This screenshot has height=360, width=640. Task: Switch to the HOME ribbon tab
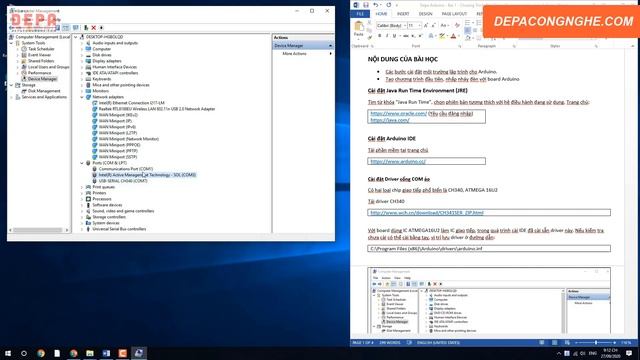pyautogui.click(x=381, y=14)
